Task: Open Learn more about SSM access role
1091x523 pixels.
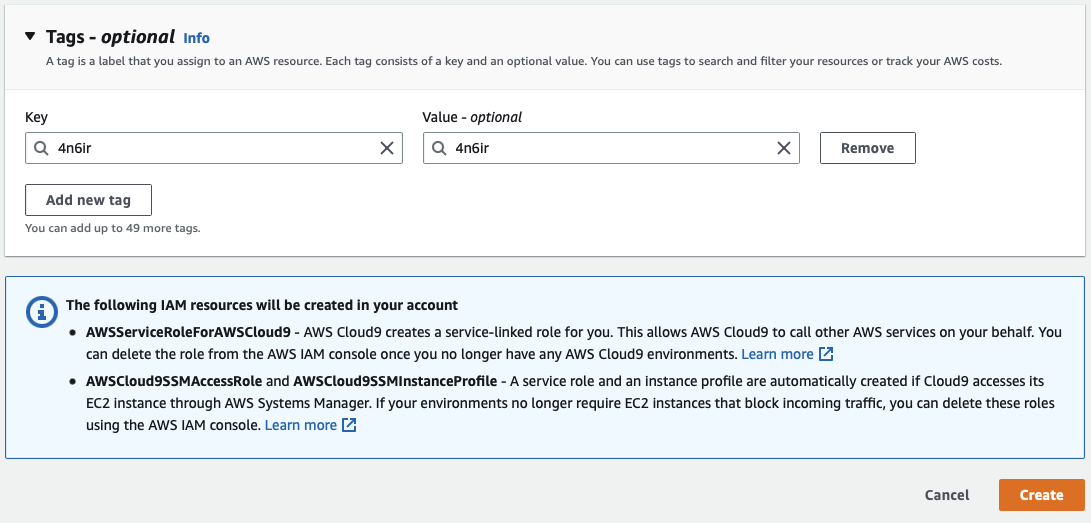Action: [300, 425]
